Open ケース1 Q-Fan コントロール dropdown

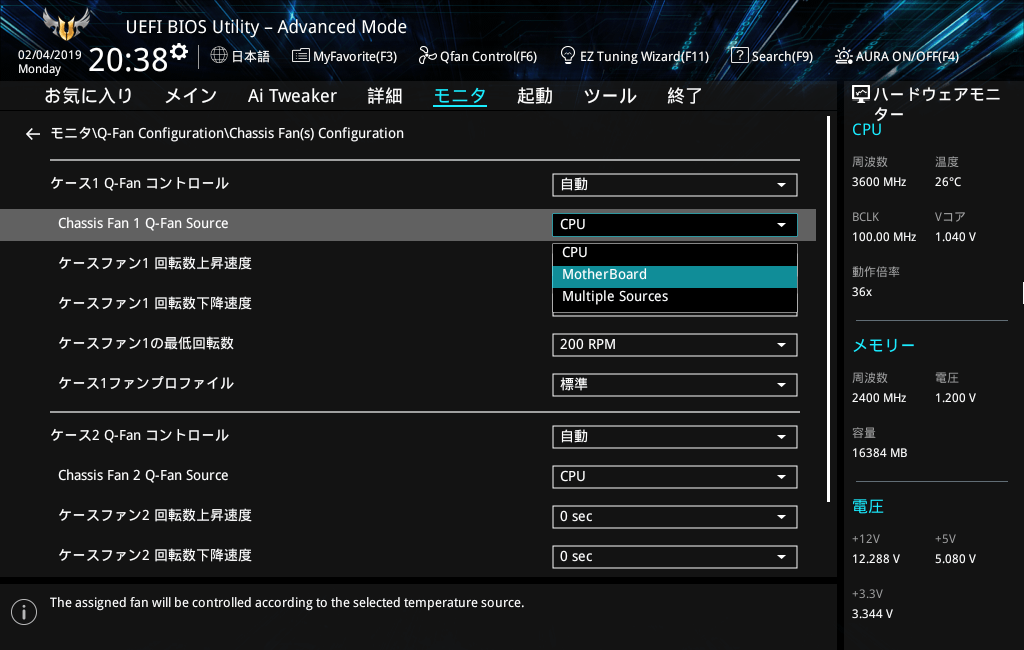pos(675,185)
